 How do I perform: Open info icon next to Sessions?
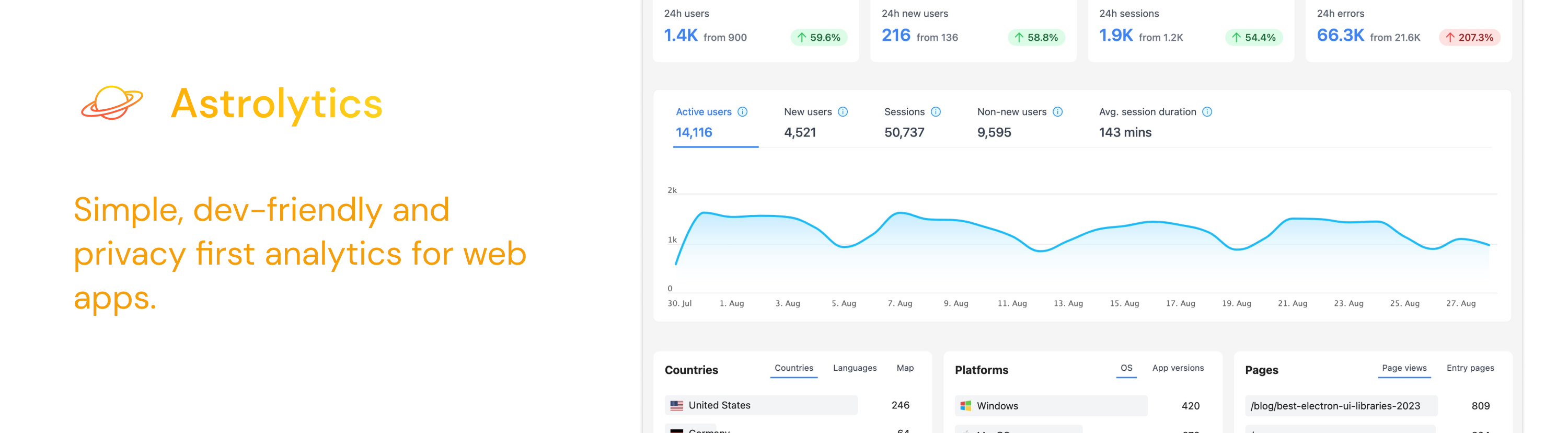pos(936,112)
